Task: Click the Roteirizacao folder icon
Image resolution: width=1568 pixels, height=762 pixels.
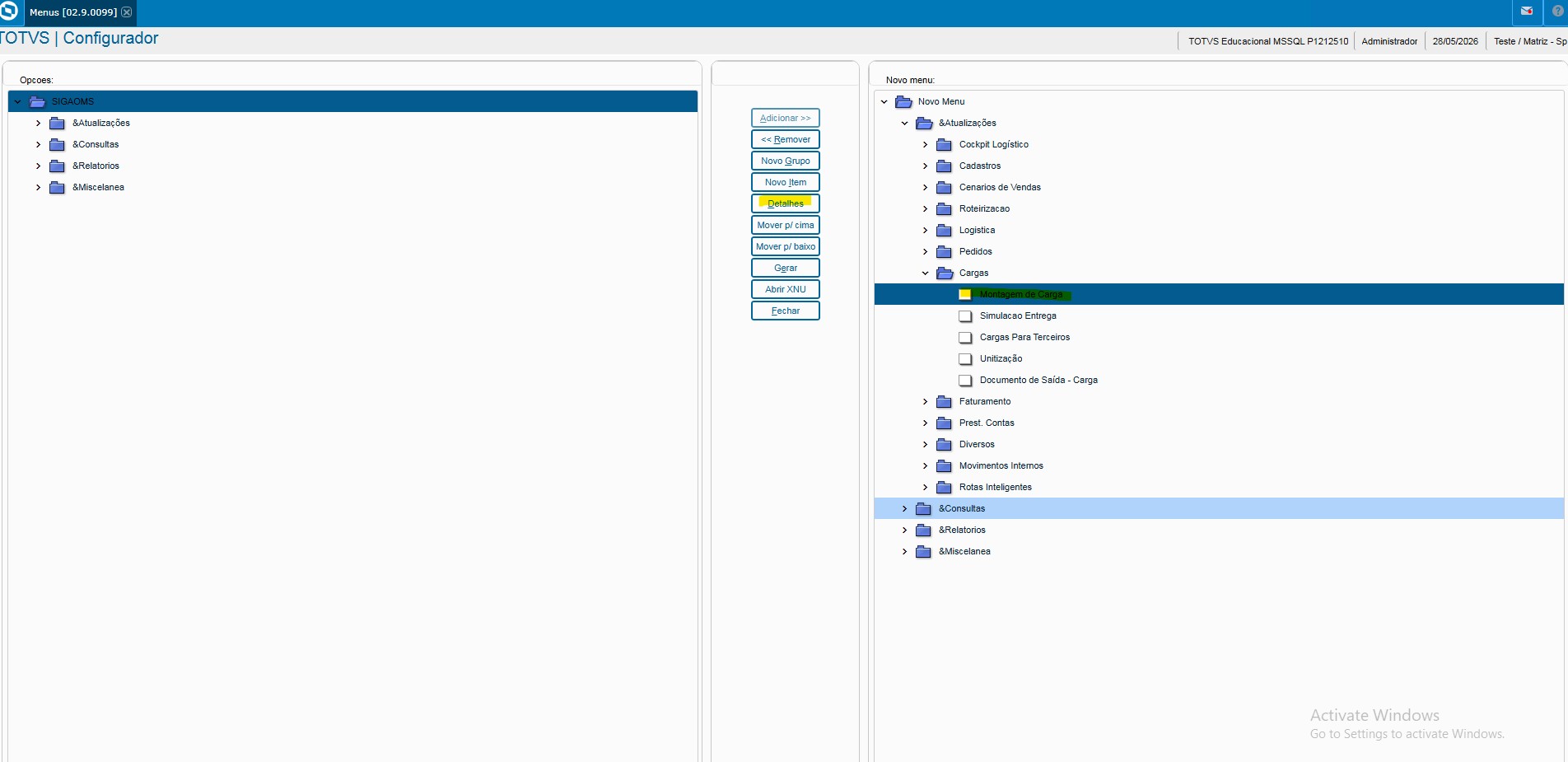Action: coord(944,208)
